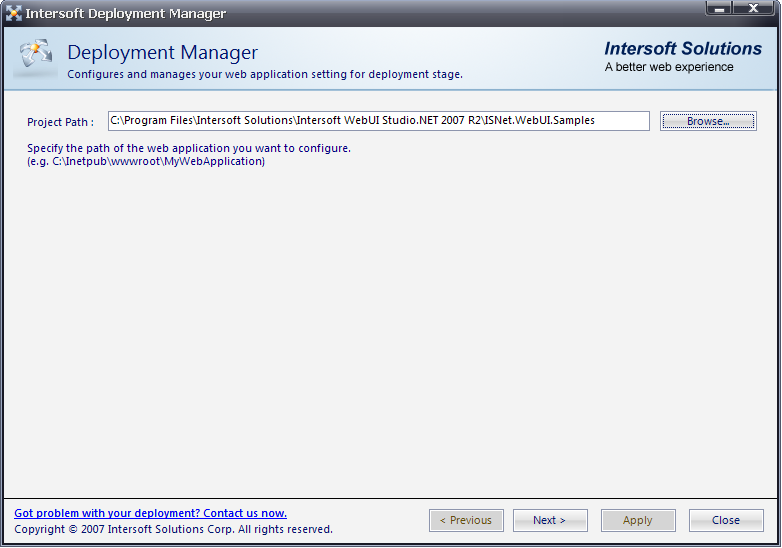Viewport: 782px width, 548px height.
Task: Open the 'Contact us now' support link
Action: point(150,513)
